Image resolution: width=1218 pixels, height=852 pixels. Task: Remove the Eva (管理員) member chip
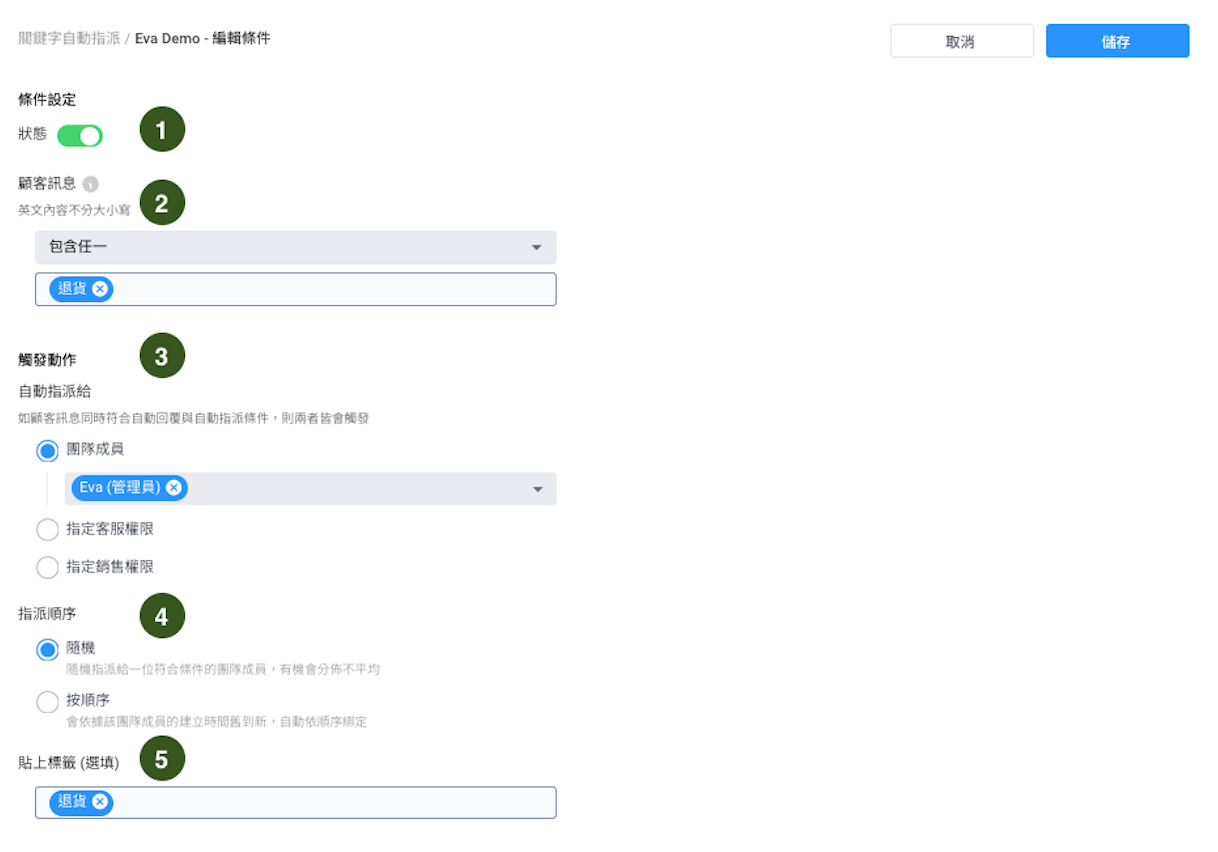click(x=174, y=488)
